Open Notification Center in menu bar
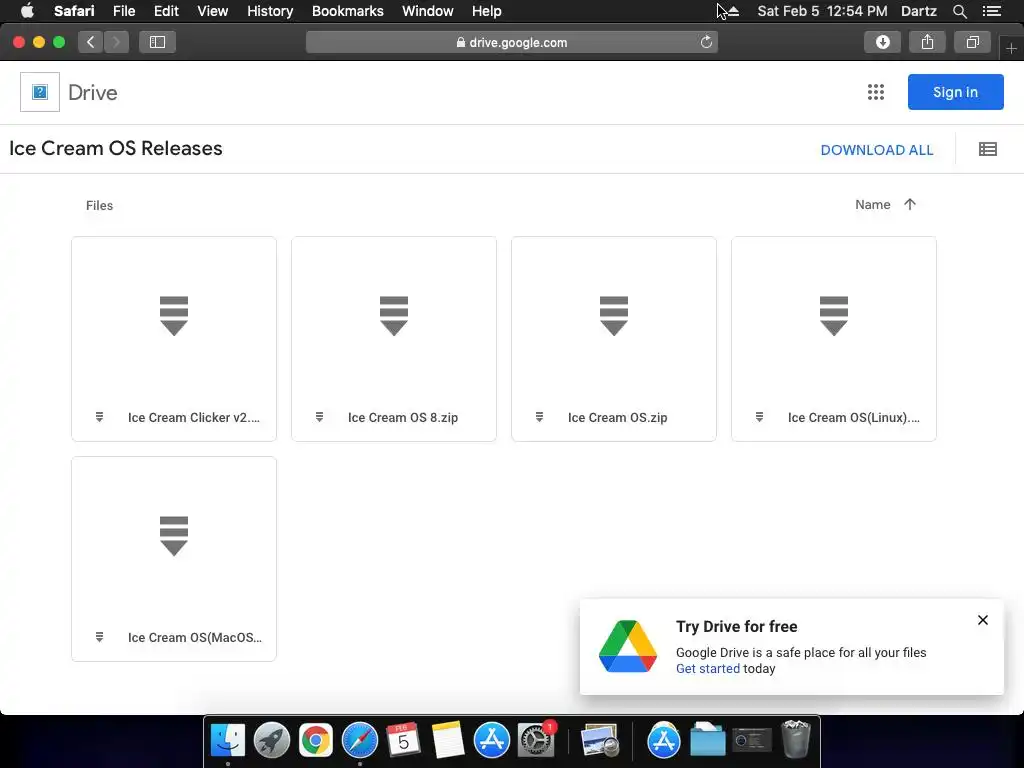 coord(992,11)
